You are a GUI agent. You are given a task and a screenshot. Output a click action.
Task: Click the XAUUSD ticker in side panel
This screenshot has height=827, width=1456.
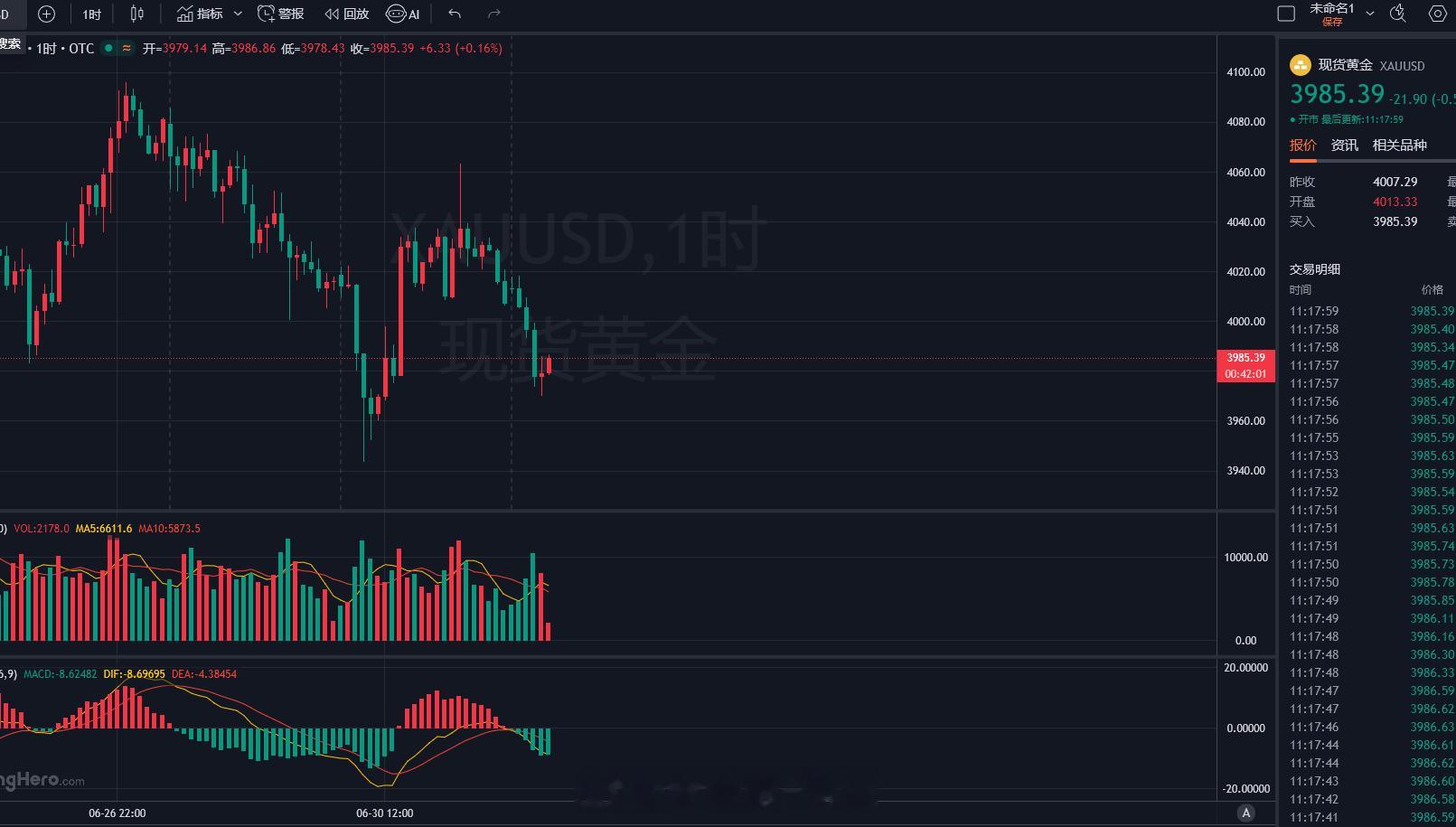pyautogui.click(x=1402, y=66)
